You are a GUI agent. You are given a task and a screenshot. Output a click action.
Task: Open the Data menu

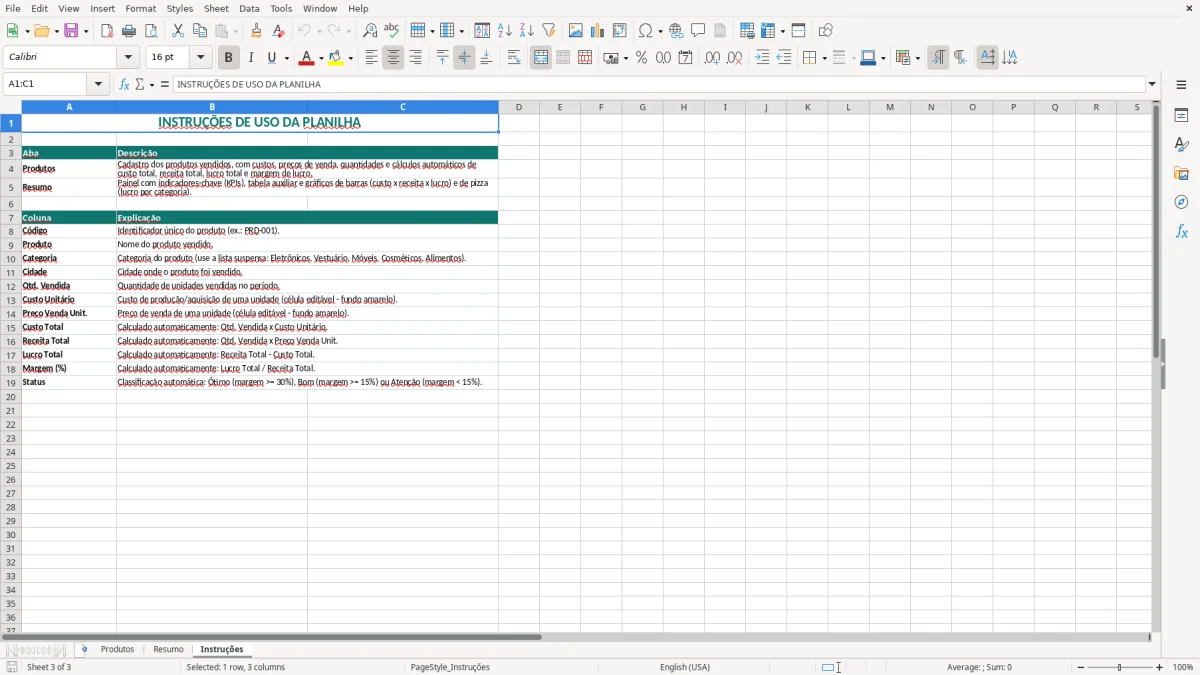(249, 8)
